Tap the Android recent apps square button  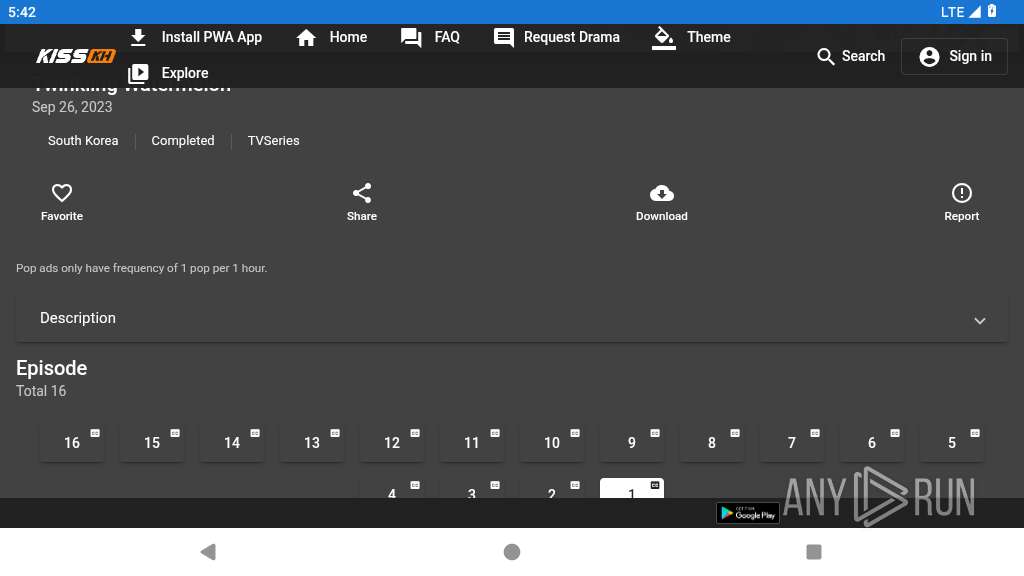(814, 552)
